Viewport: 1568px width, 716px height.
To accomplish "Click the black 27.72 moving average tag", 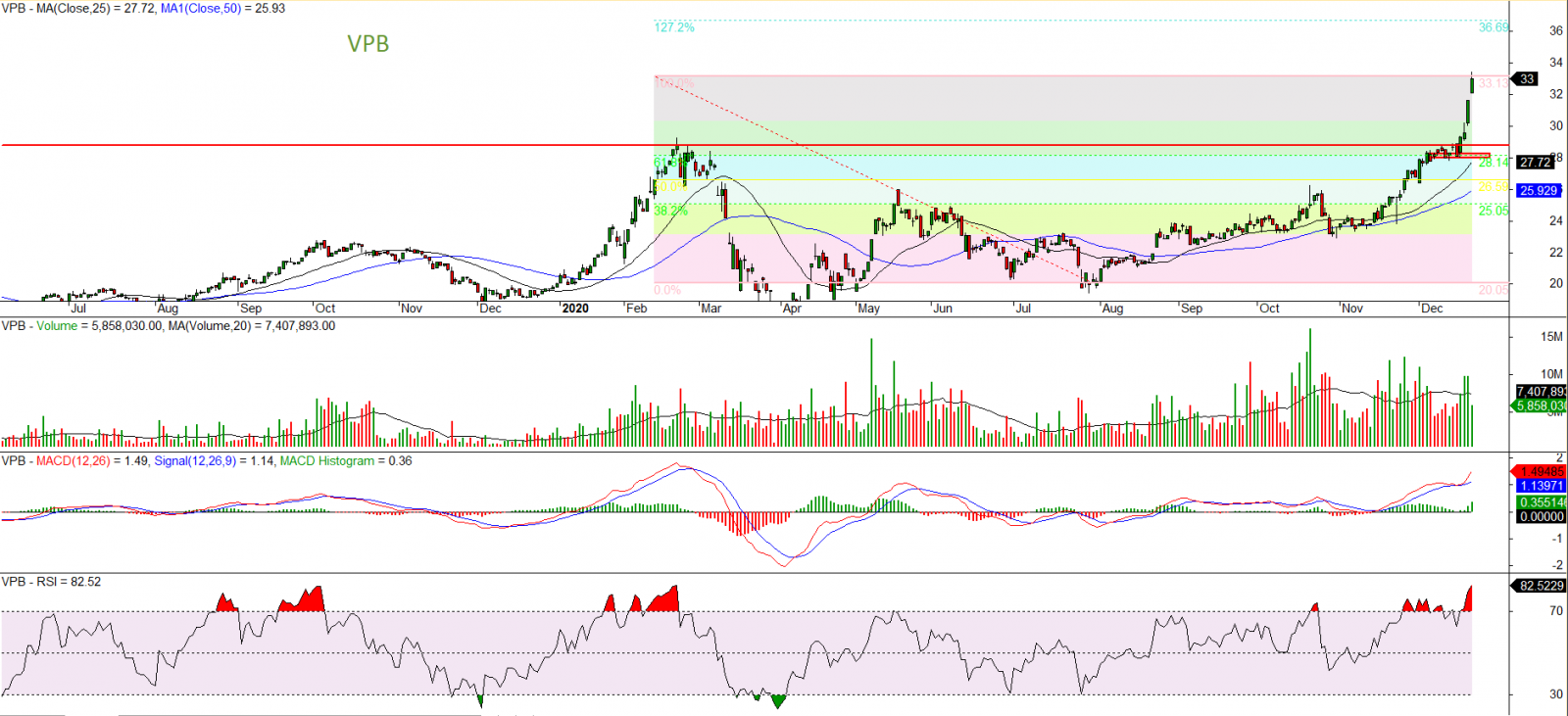I will (1535, 163).
